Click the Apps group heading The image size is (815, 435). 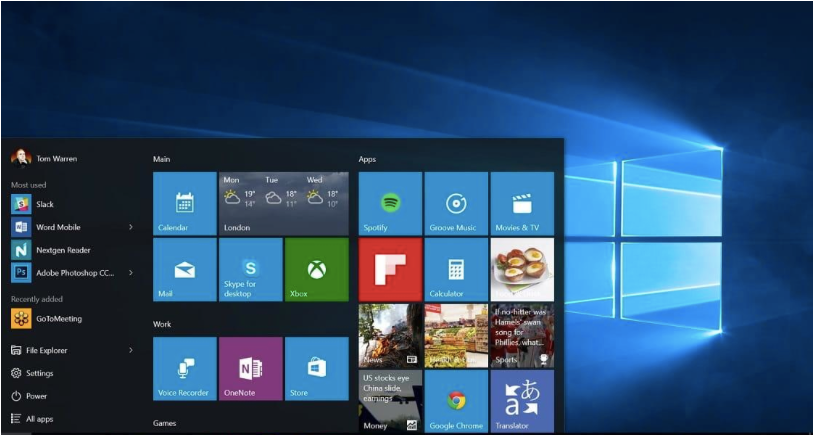367,160
